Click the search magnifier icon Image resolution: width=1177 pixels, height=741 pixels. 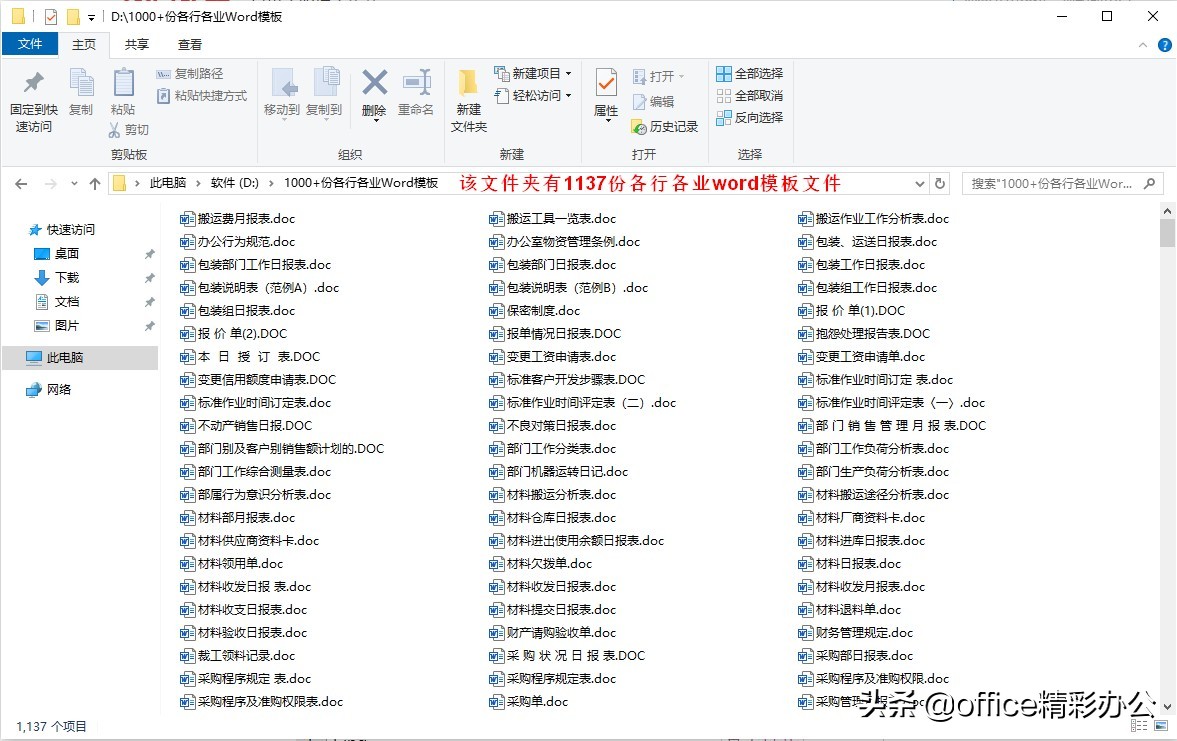[1148, 183]
